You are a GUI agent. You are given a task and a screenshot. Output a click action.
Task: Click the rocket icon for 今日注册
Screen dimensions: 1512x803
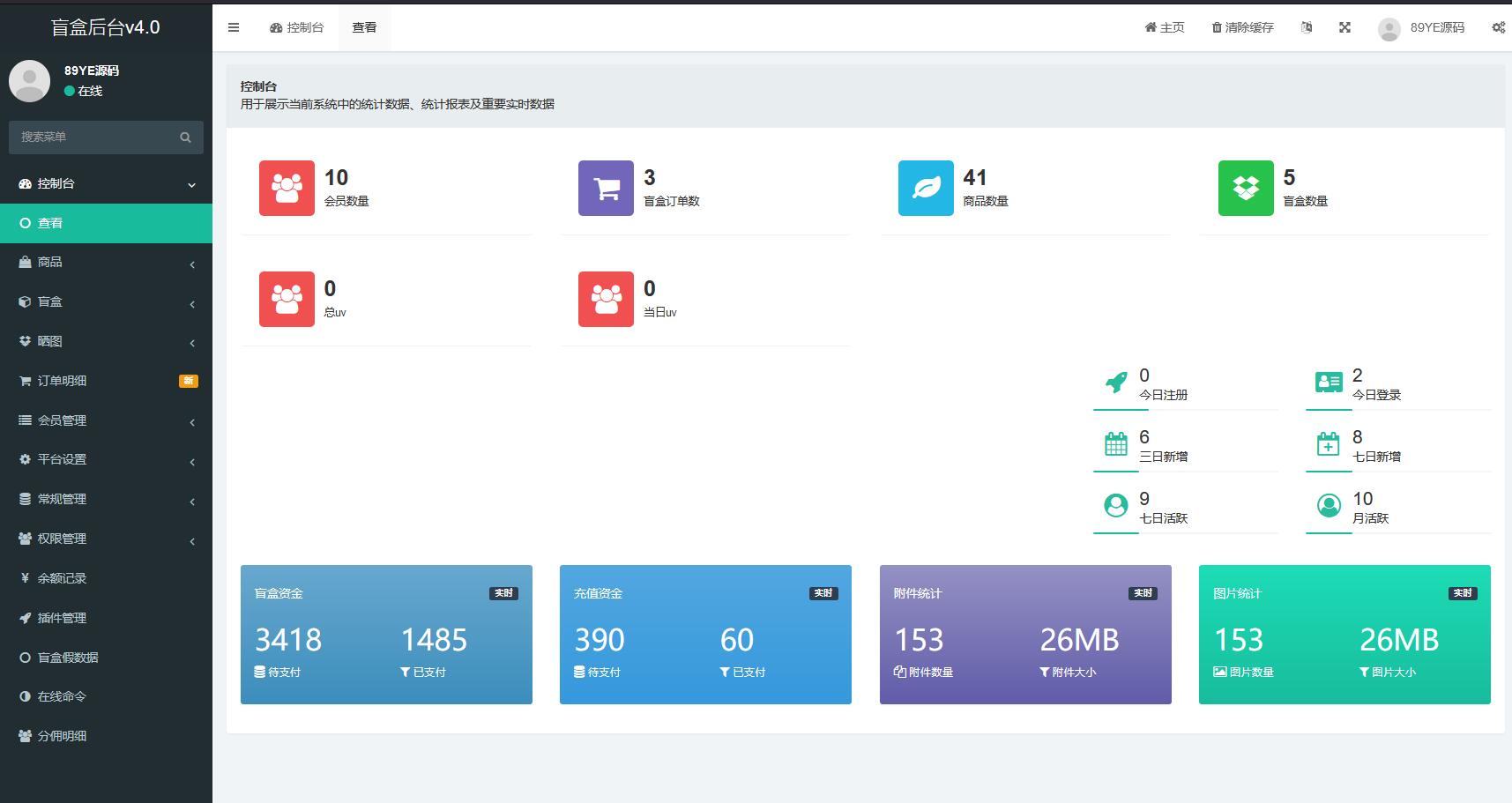[x=1116, y=383]
